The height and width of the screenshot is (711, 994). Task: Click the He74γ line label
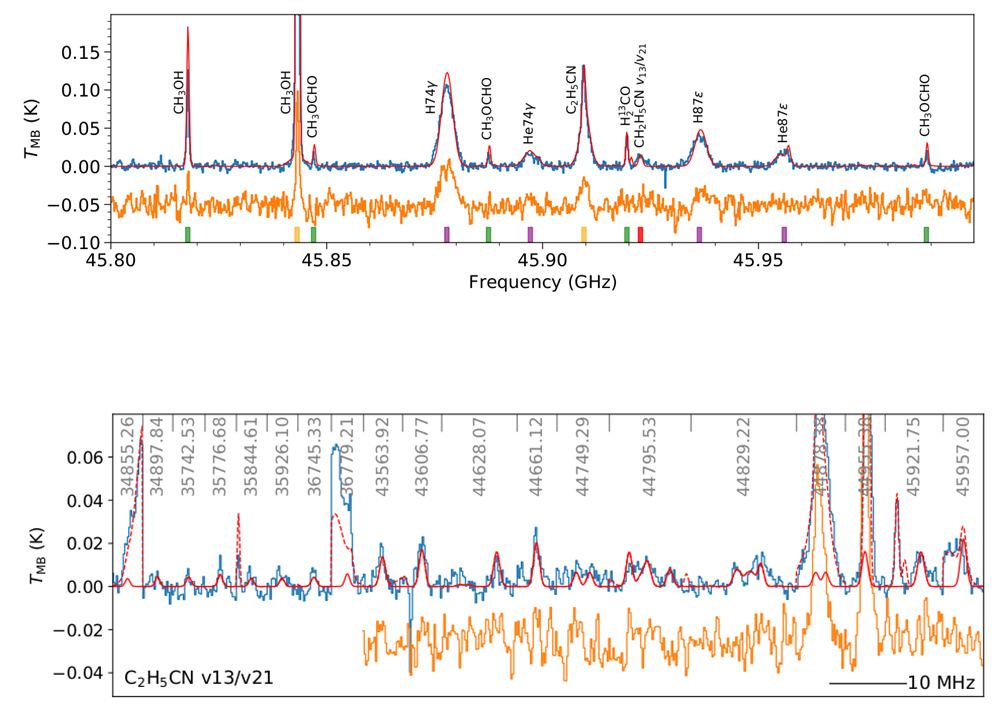click(529, 124)
